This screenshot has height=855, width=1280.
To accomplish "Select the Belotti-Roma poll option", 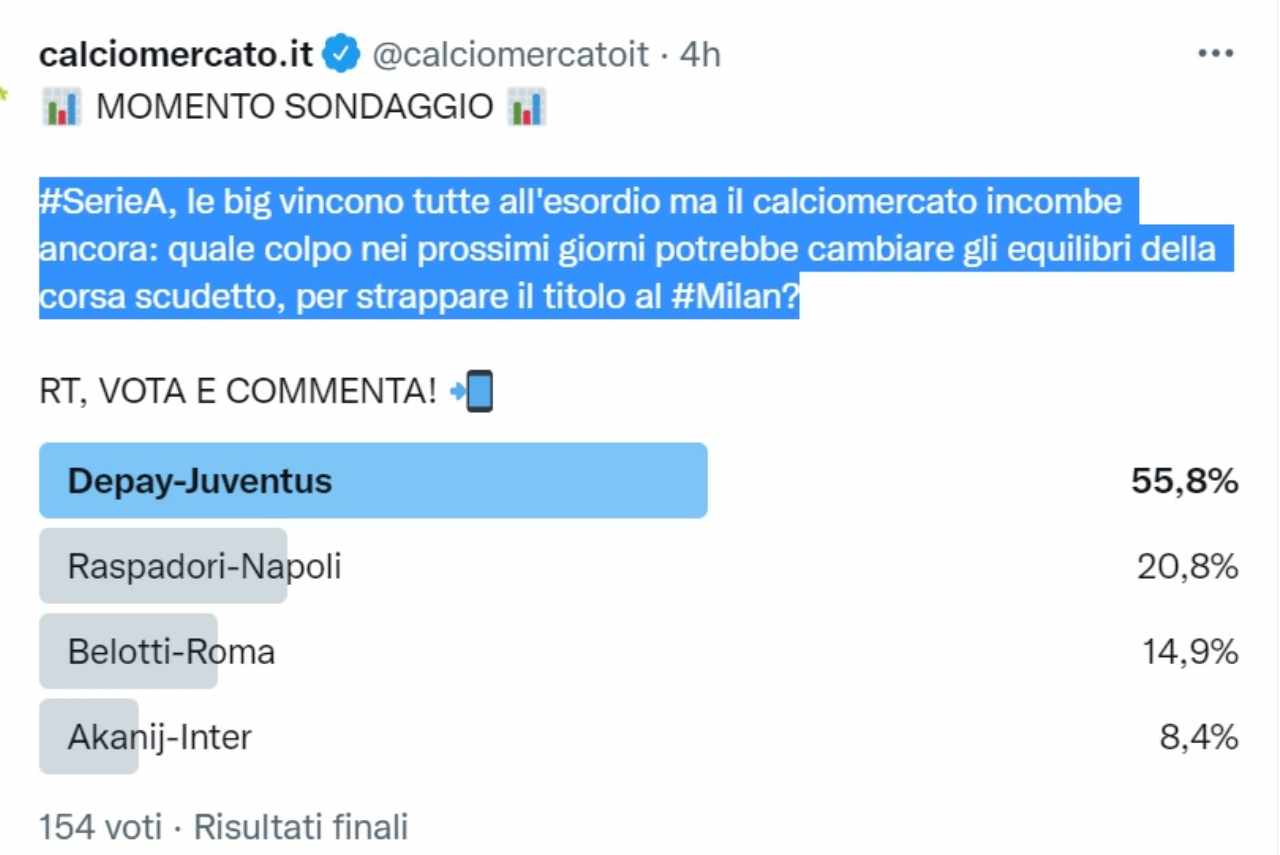I will coord(171,652).
